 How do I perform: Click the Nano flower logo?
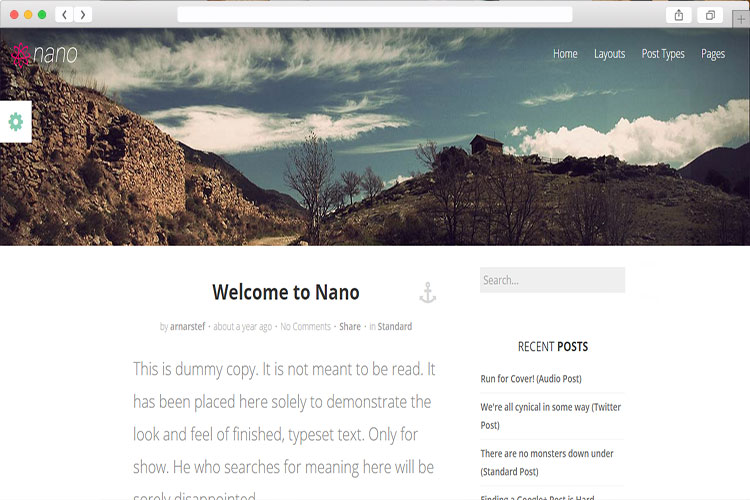pos(21,55)
